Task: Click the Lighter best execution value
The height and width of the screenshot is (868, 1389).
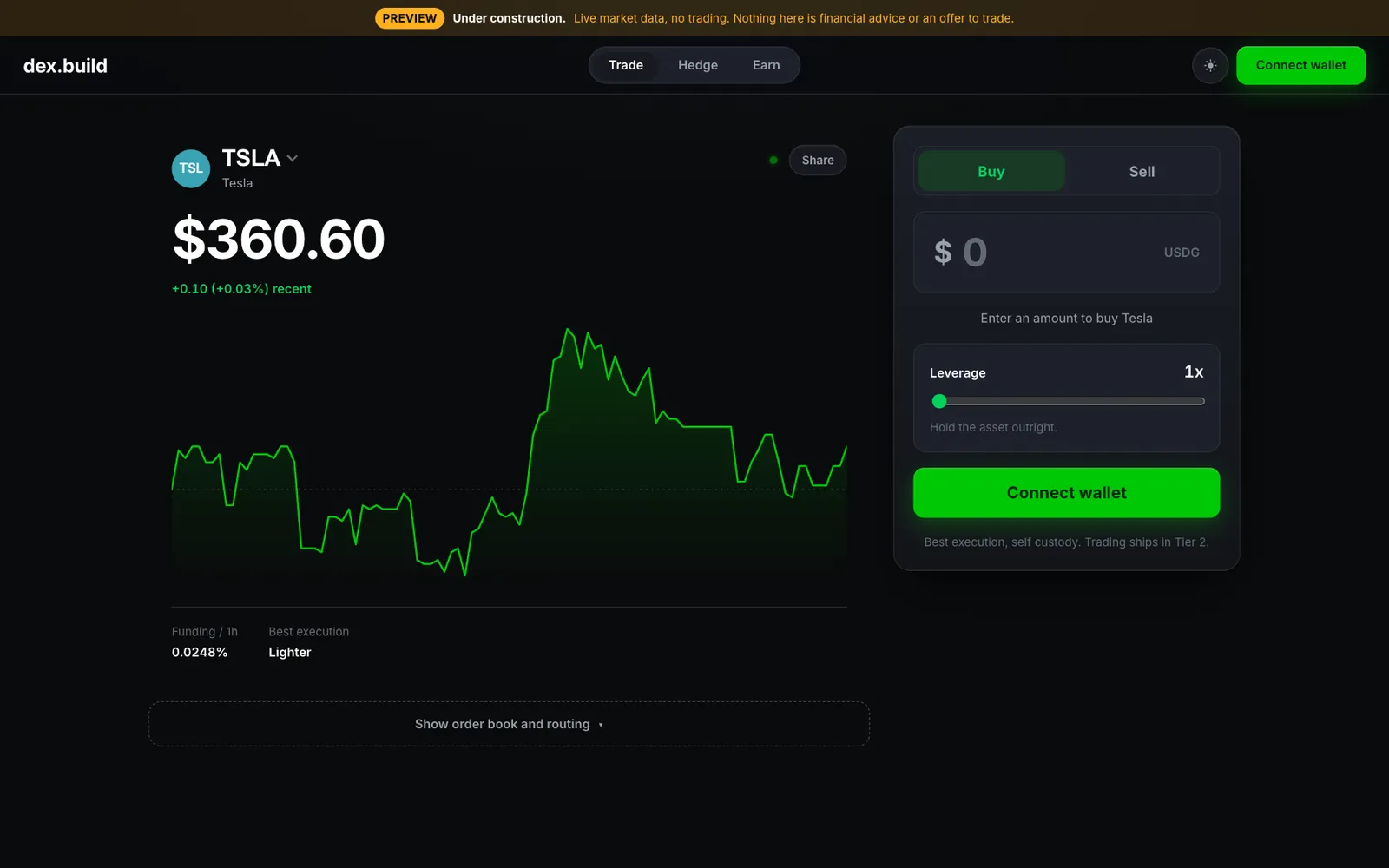Action: pos(289,652)
